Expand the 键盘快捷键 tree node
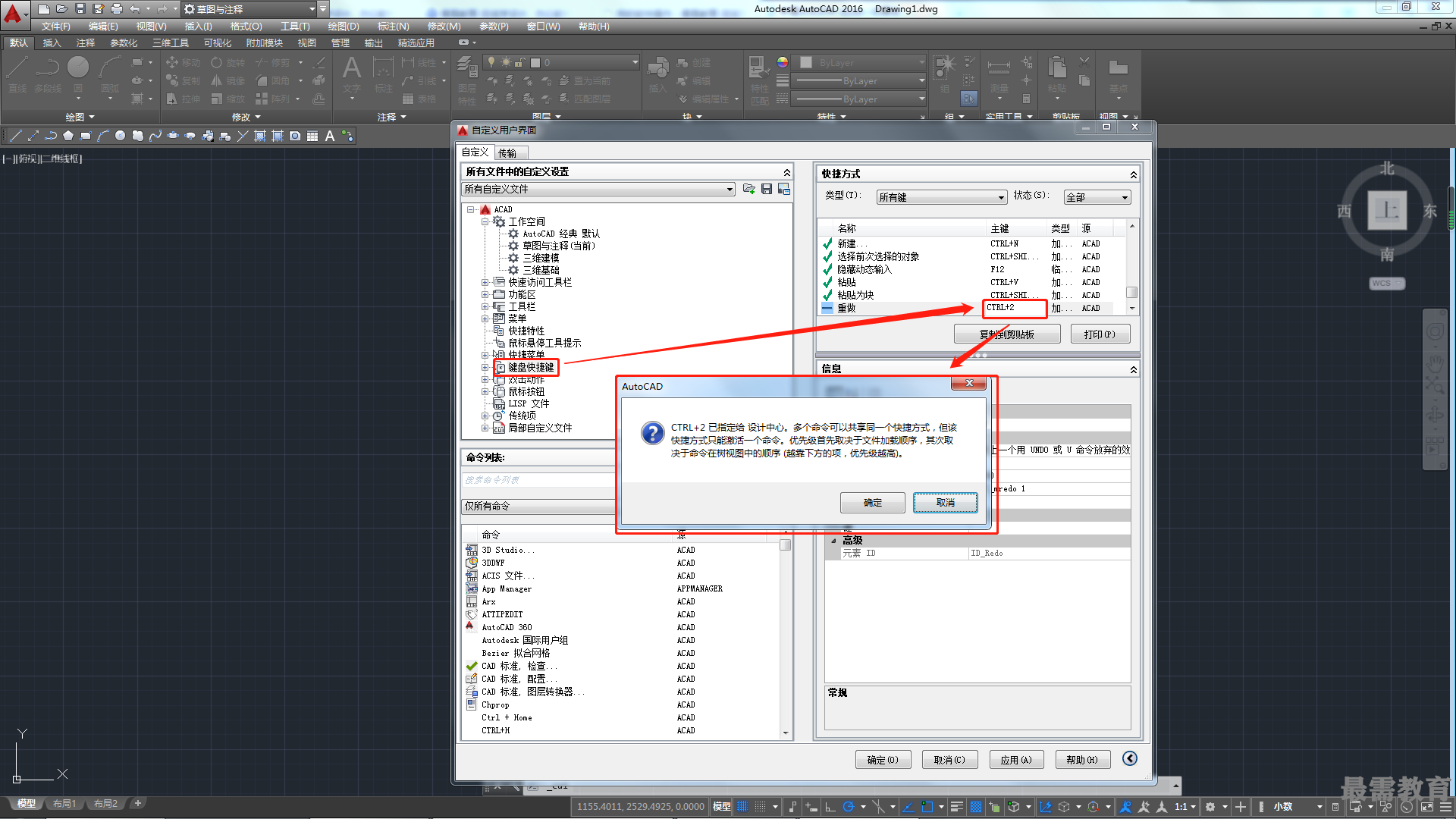1456x819 pixels. coord(485,367)
